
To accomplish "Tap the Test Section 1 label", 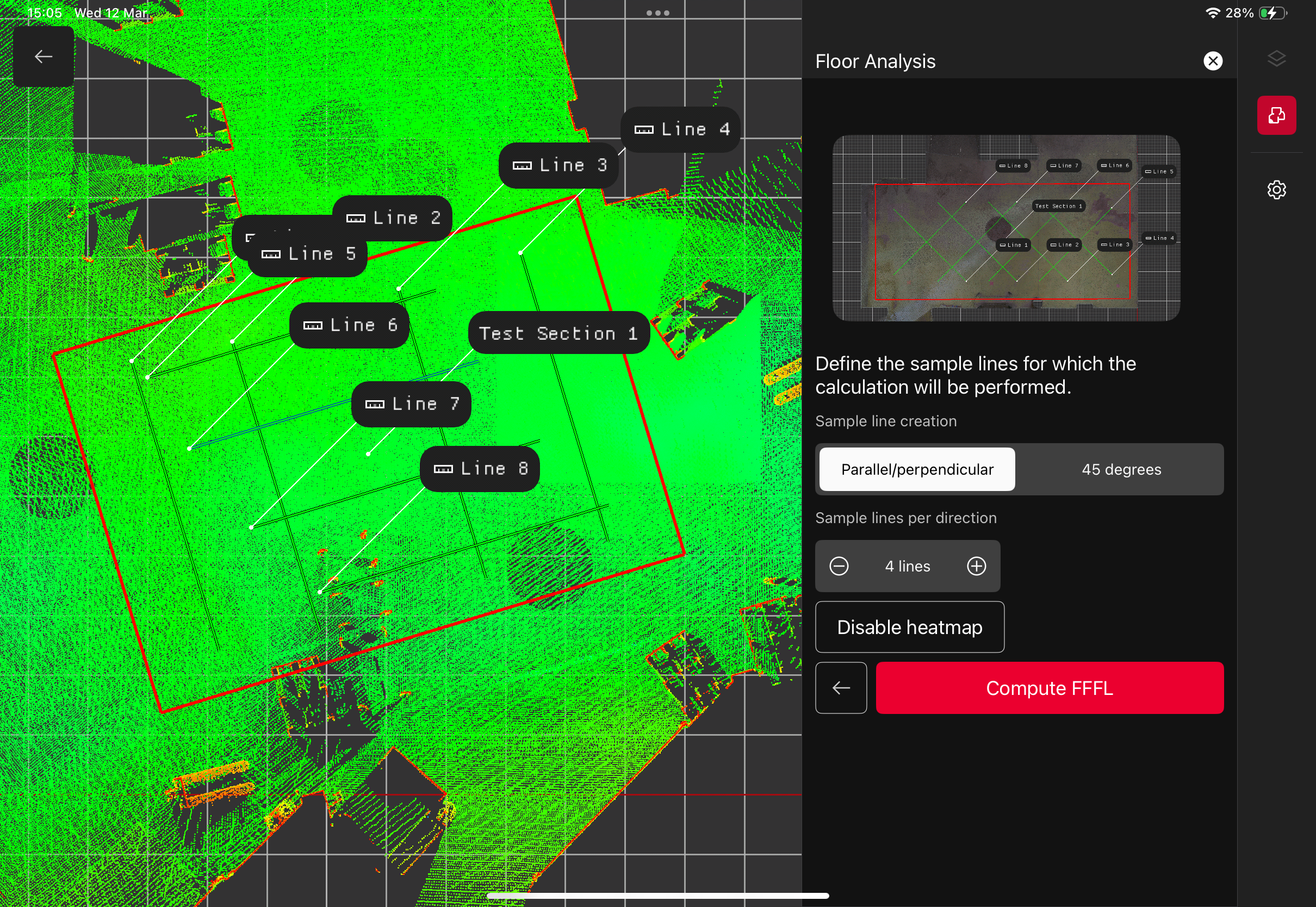I will [558, 333].
